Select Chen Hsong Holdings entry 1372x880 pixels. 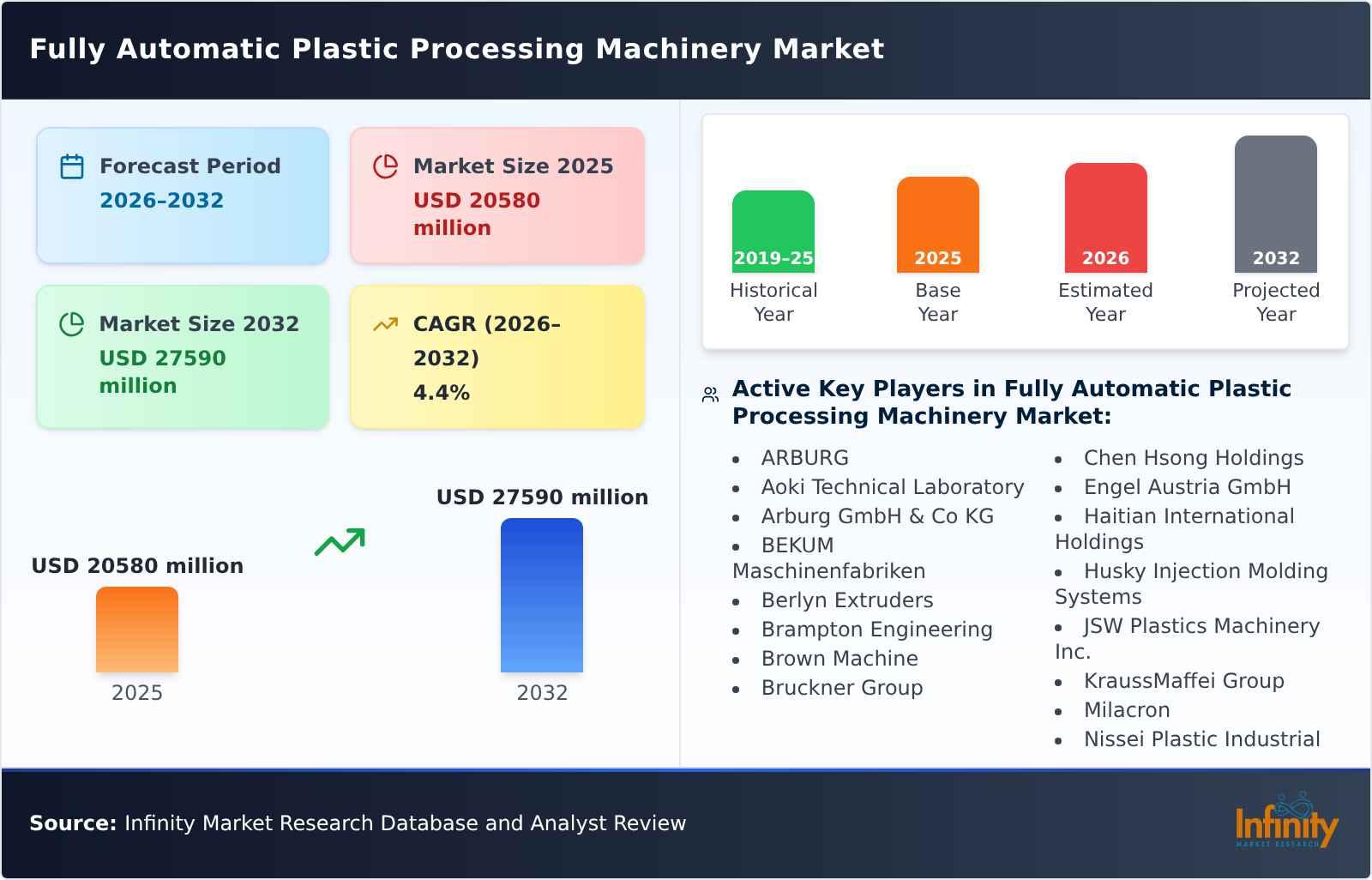(x=1194, y=458)
